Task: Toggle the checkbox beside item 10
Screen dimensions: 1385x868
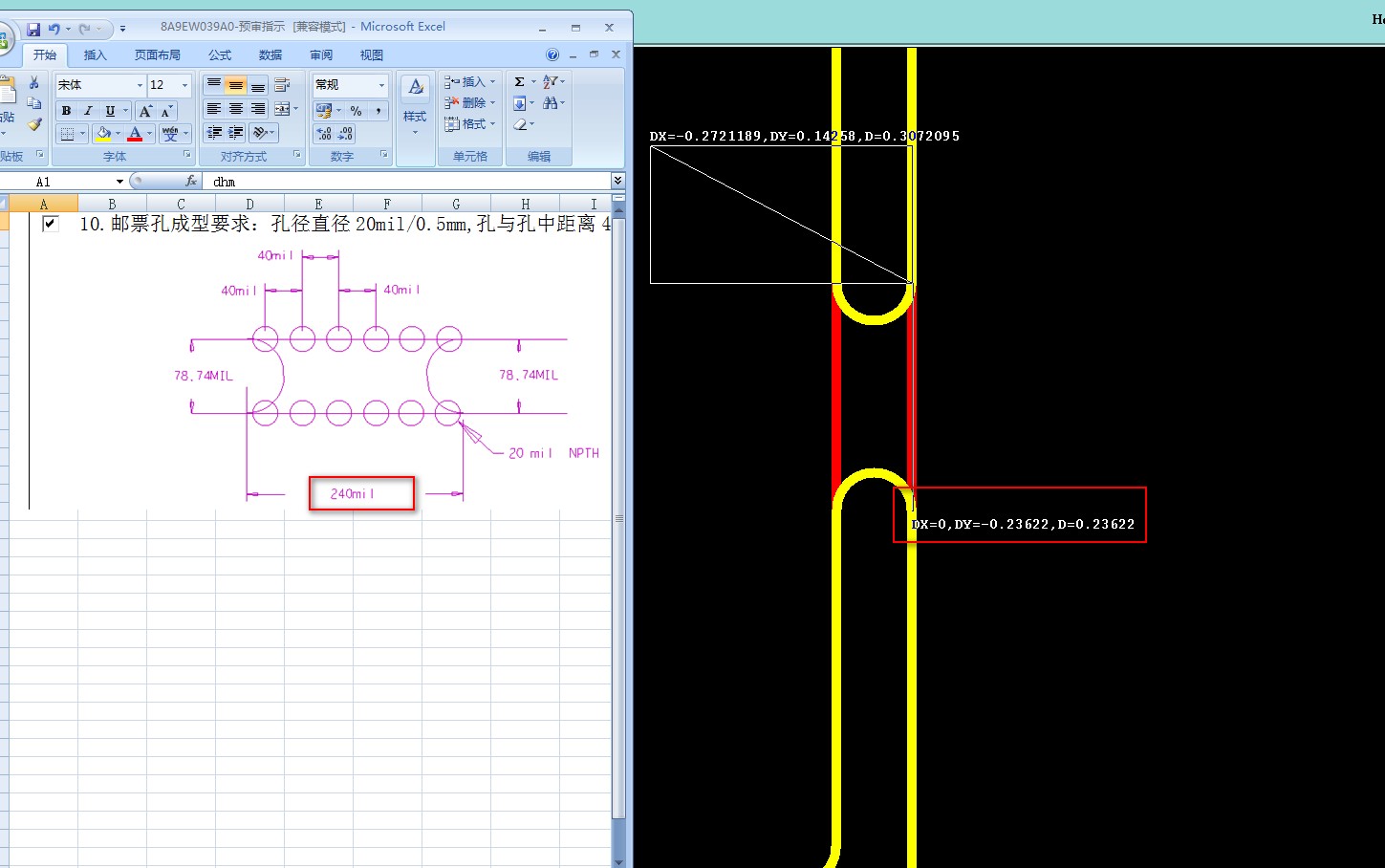Action: [x=51, y=224]
